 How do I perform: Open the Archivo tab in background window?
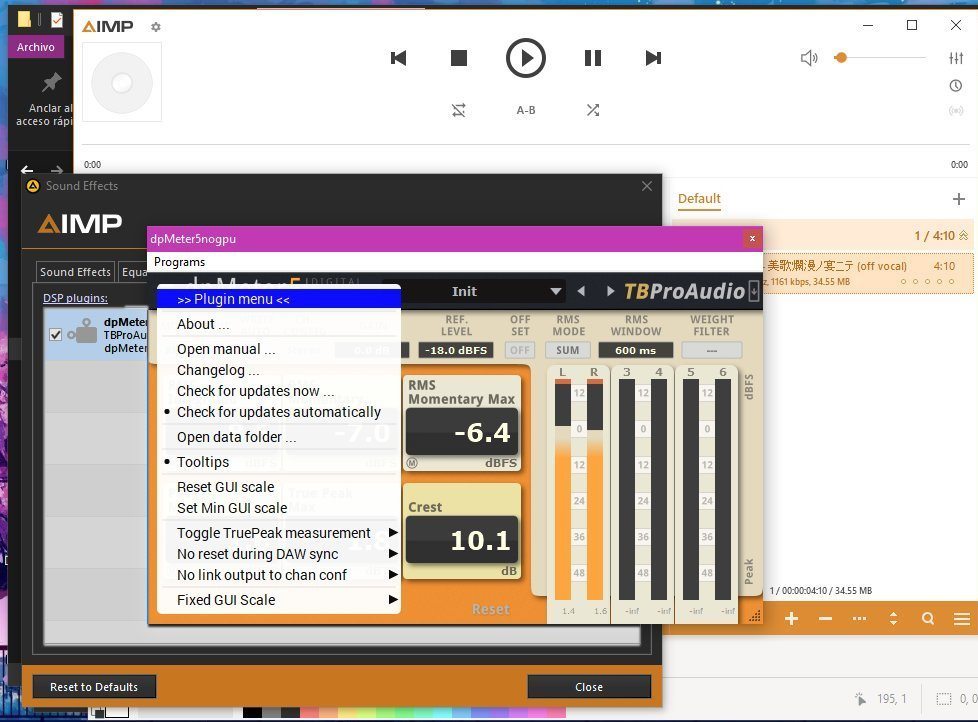click(36, 47)
